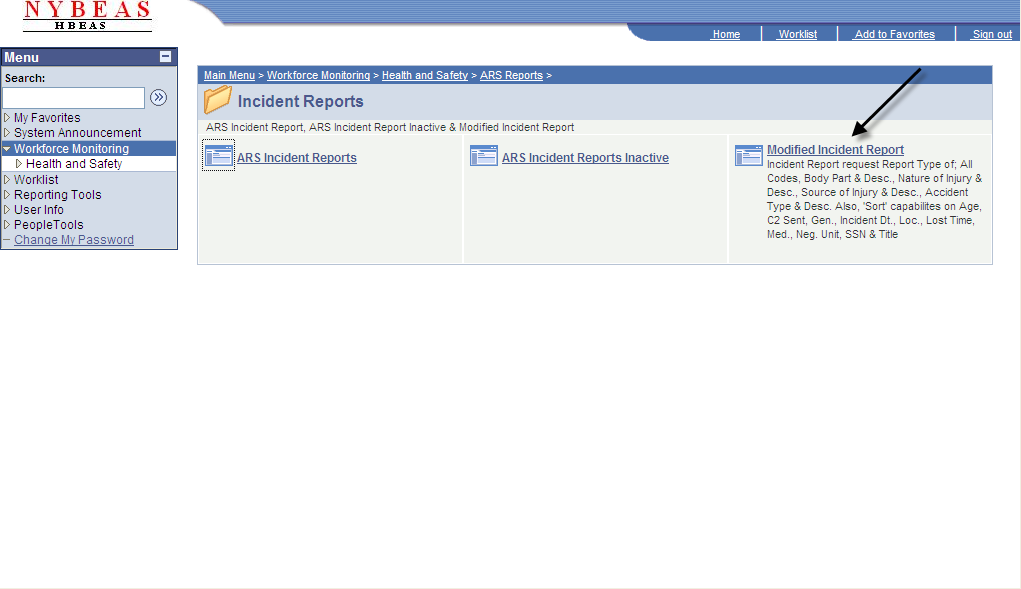Click Add to Favorites link

tap(894, 34)
